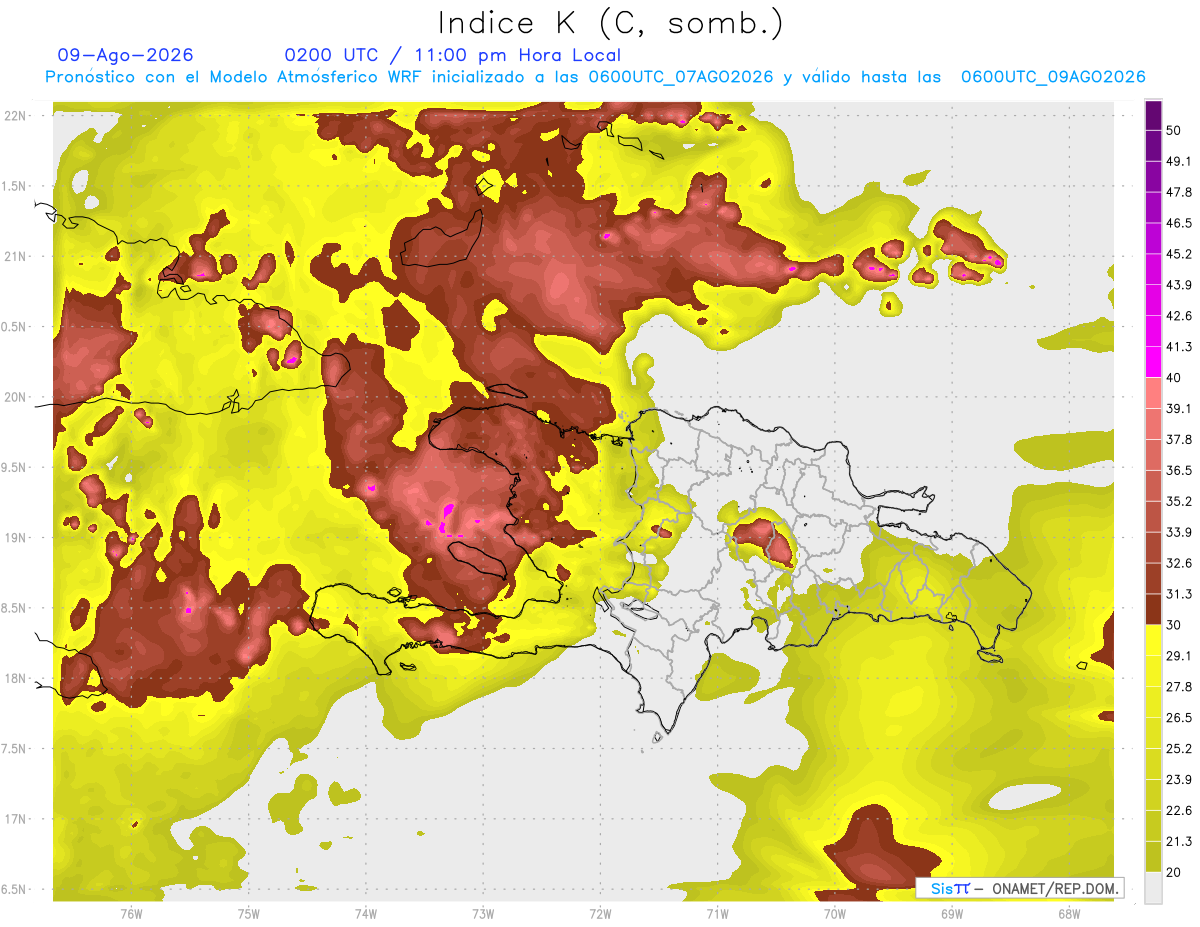Click the "Pronóstico con el Modelo Atmosférico WRF" line
Screen dimensions: 1200x927
click(595, 77)
